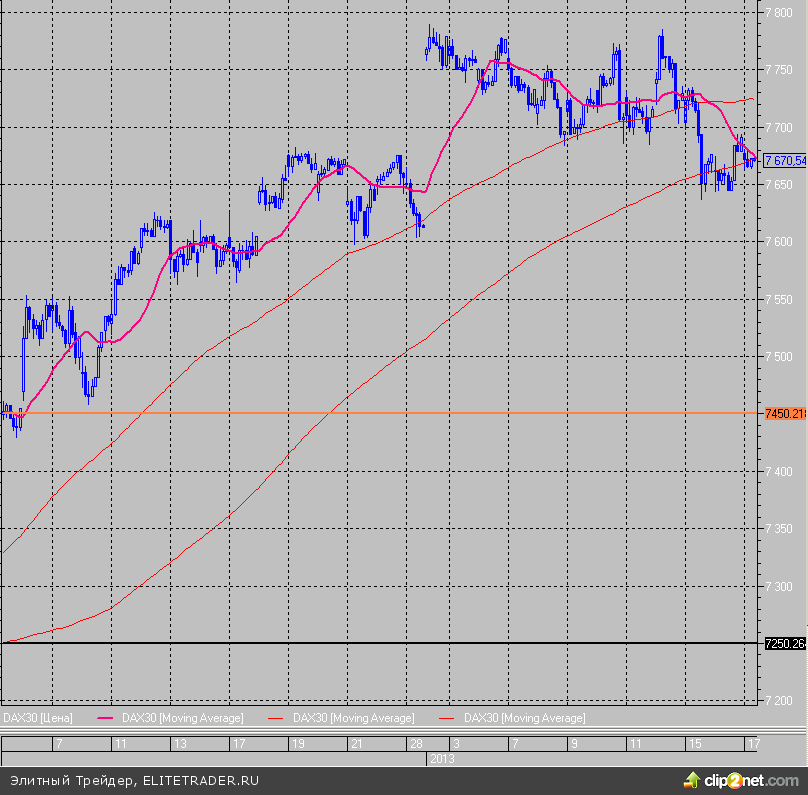
Task: Click date marker 19 on the time axis
Action: 298,744
